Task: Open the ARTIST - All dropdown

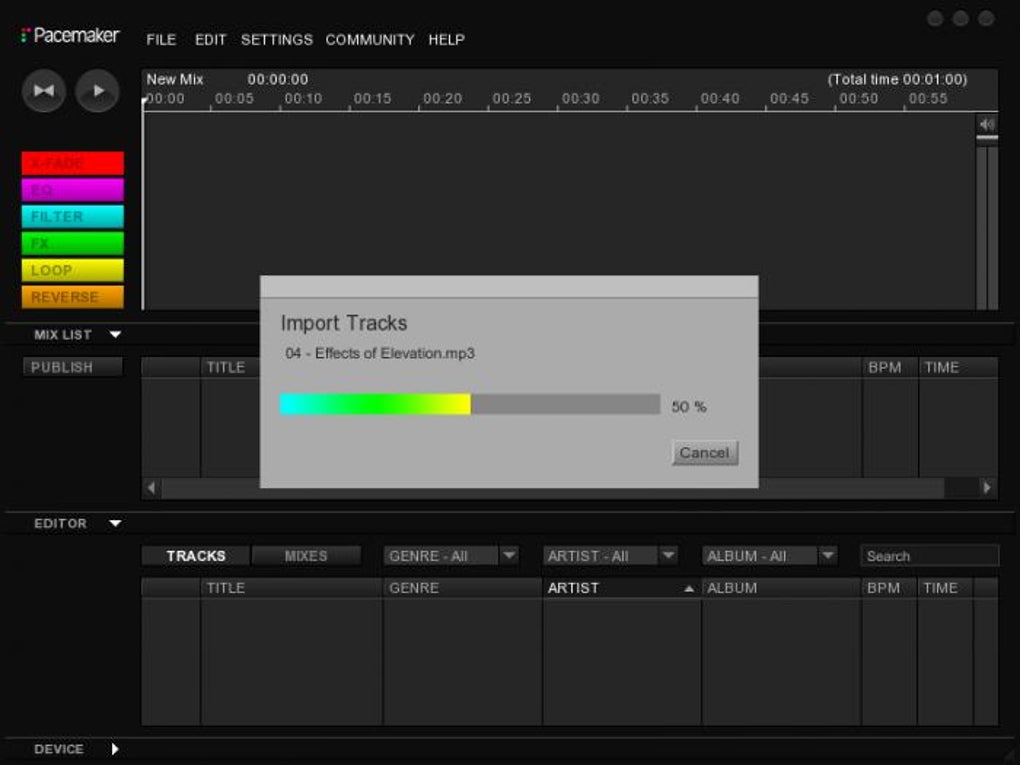Action: click(x=610, y=556)
